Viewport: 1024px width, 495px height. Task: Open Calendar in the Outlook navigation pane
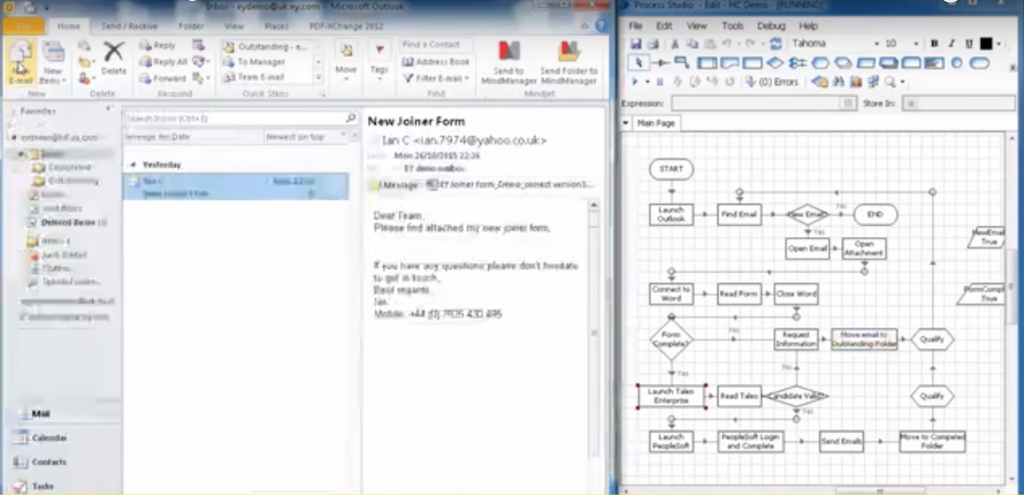tap(48, 438)
